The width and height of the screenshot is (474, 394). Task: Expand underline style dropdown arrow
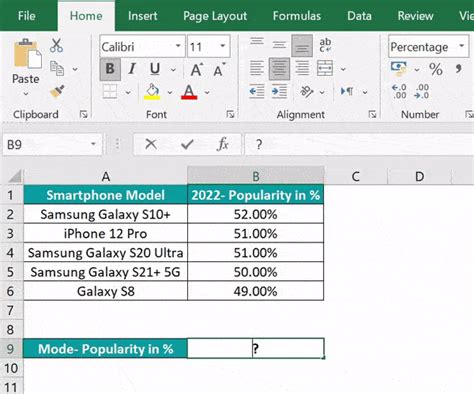point(173,70)
